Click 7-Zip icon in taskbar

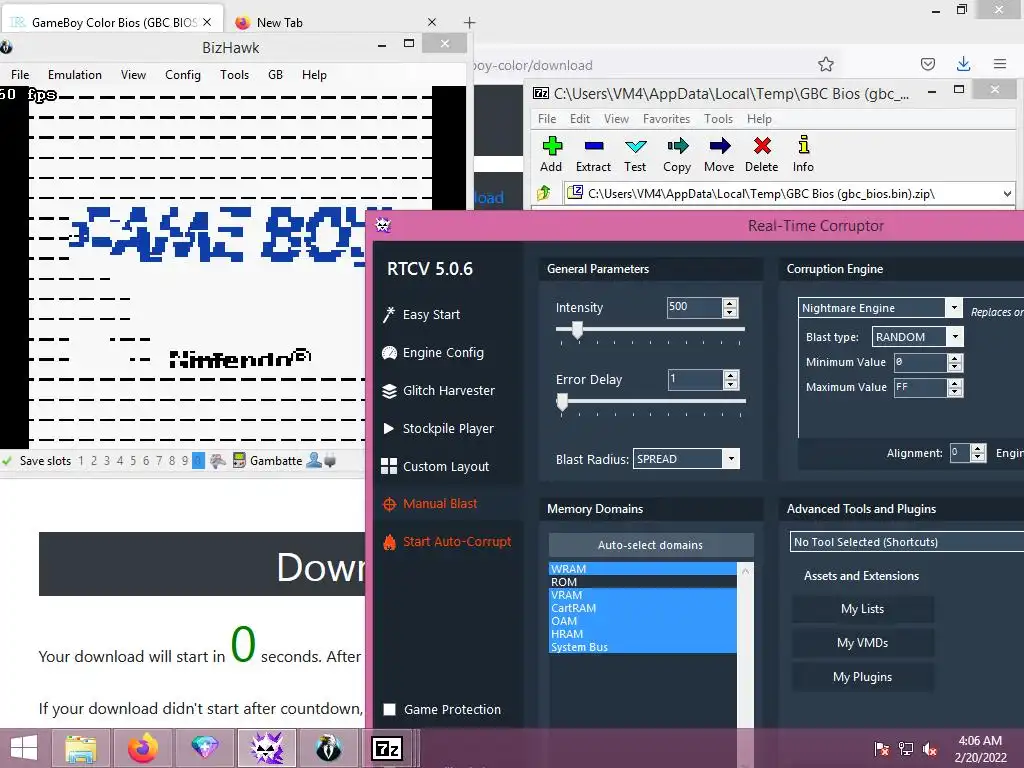pyautogui.click(x=387, y=748)
